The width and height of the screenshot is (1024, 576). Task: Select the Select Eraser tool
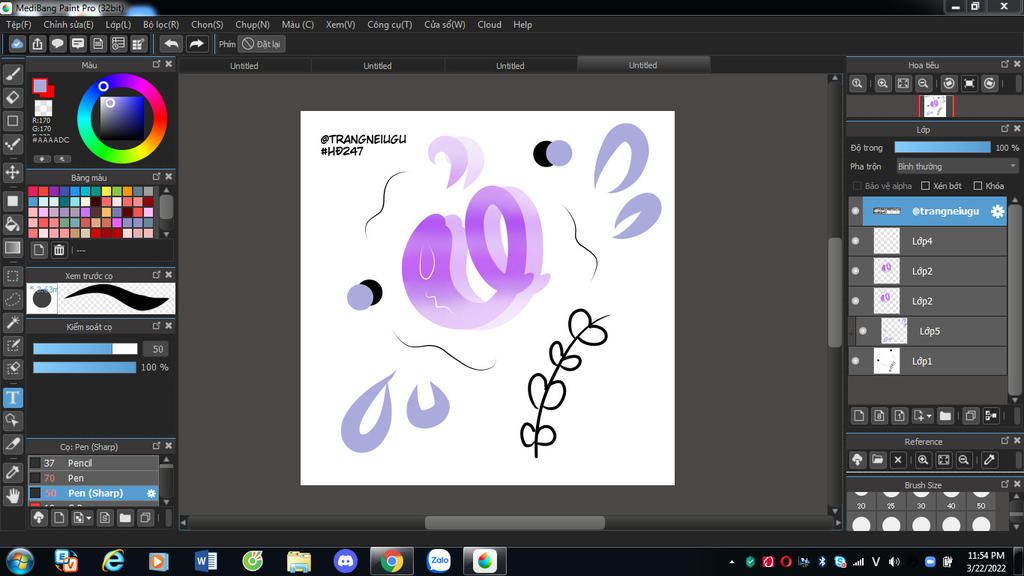[x=13, y=368]
